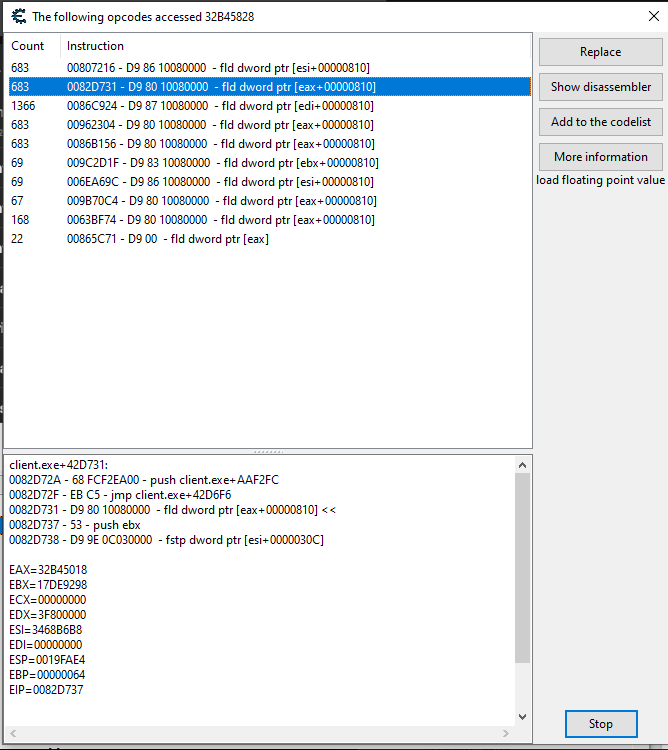Image resolution: width=668 pixels, height=750 pixels.
Task: Click the Cheat Engine title bar icon
Action: 19,16
